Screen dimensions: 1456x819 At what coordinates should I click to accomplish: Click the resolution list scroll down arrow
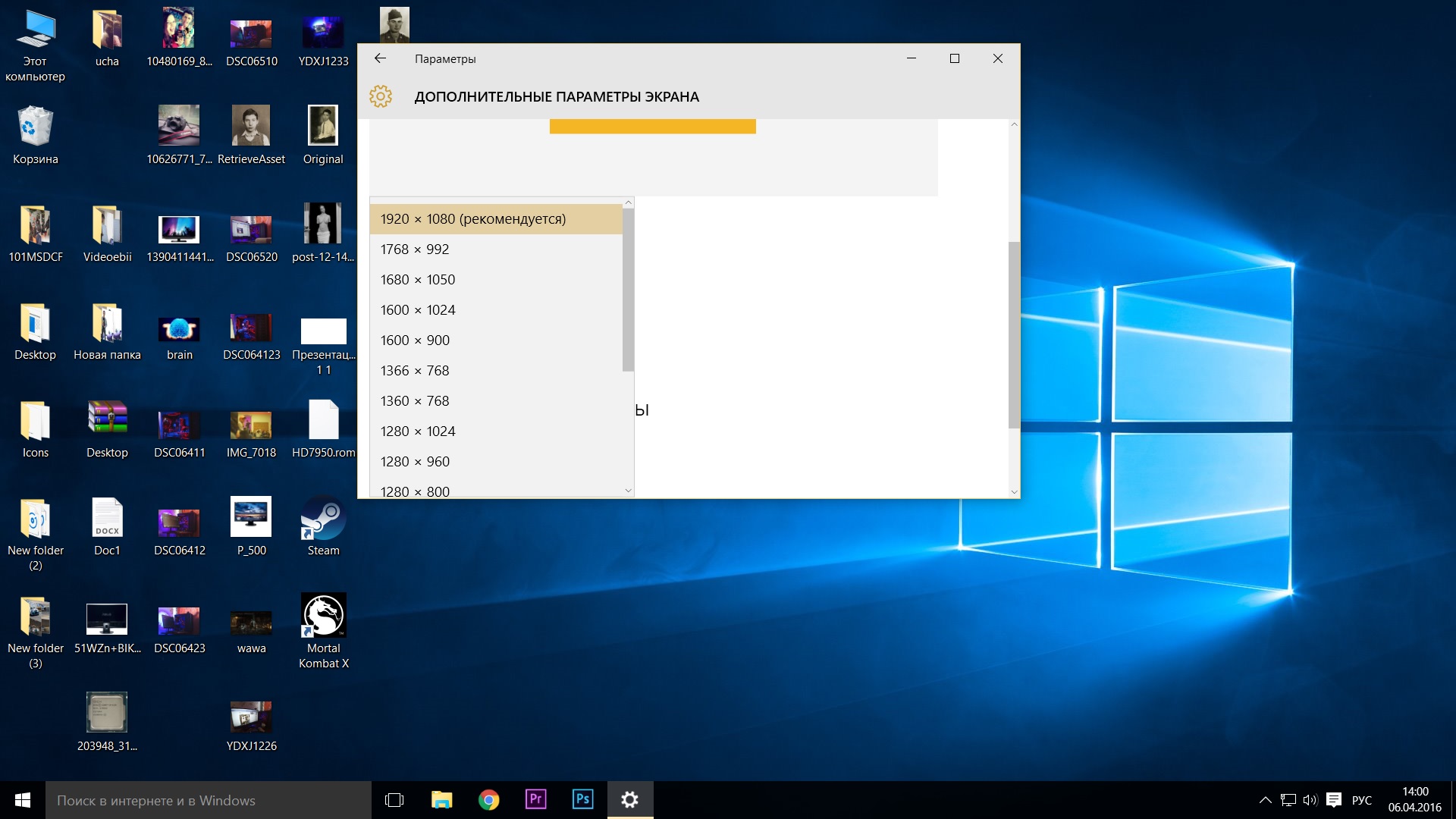628,491
